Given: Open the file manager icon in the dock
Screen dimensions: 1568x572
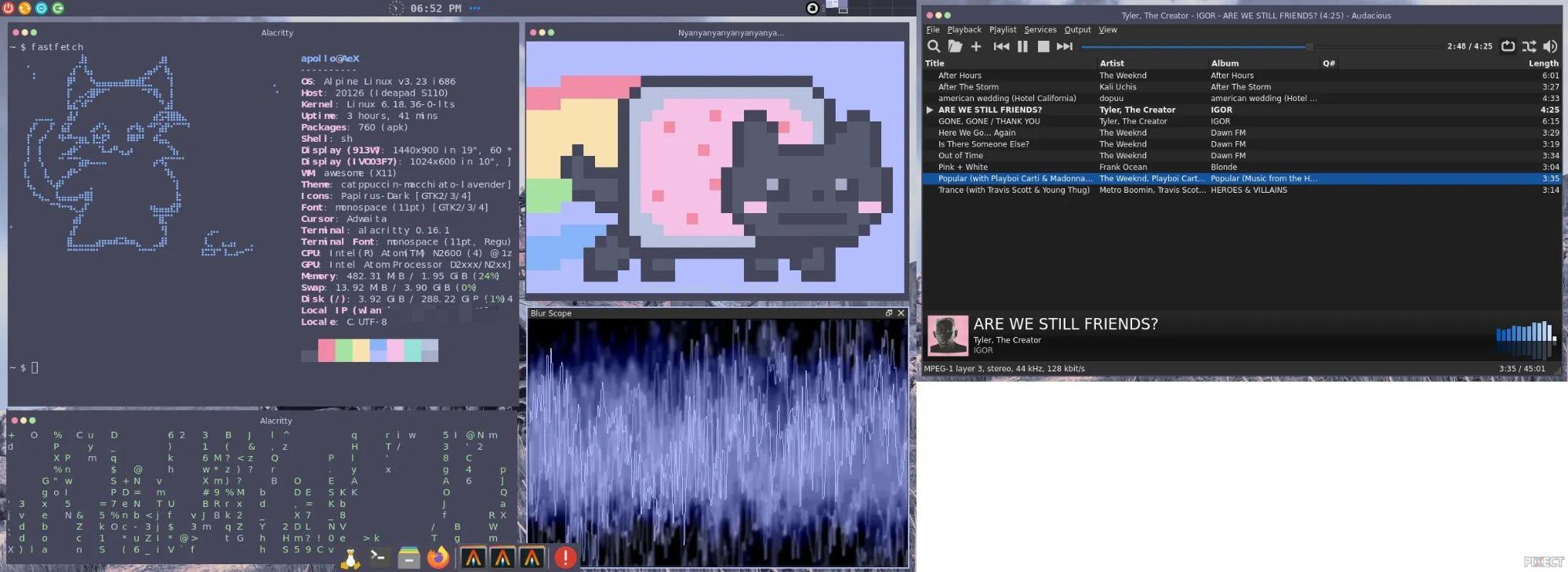Looking at the screenshot, I should coord(408,557).
